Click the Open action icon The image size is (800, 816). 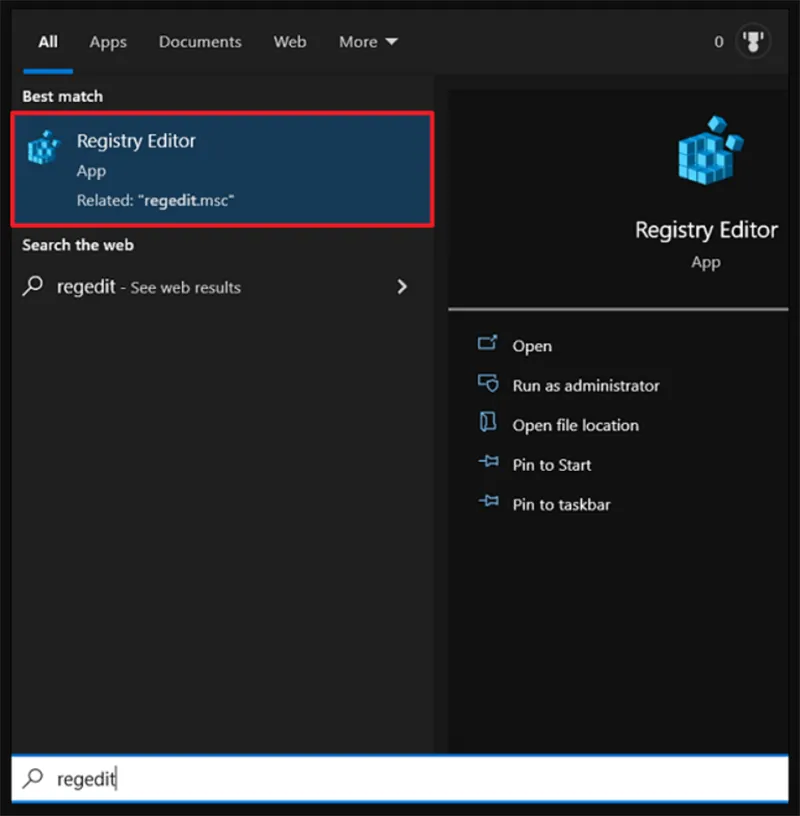(488, 343)
